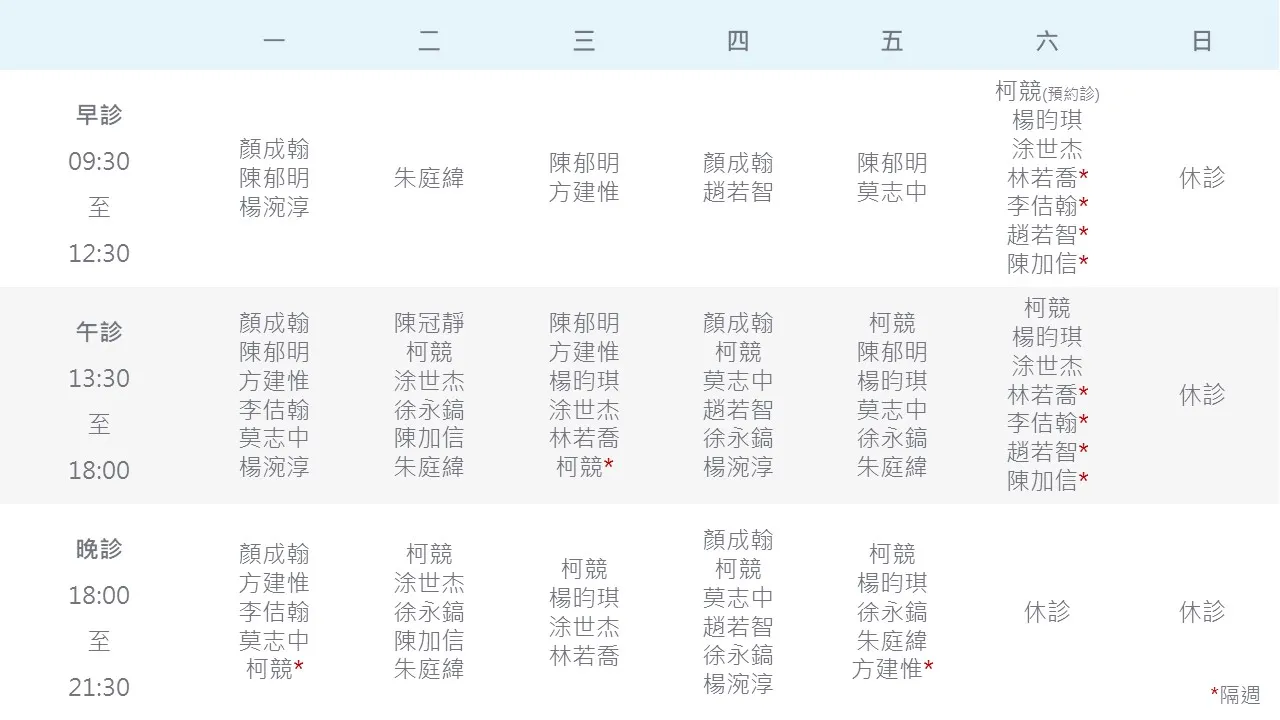Select the 晚診 row label
Screen dimensions: 1280x720
click(x=99, y=549)
